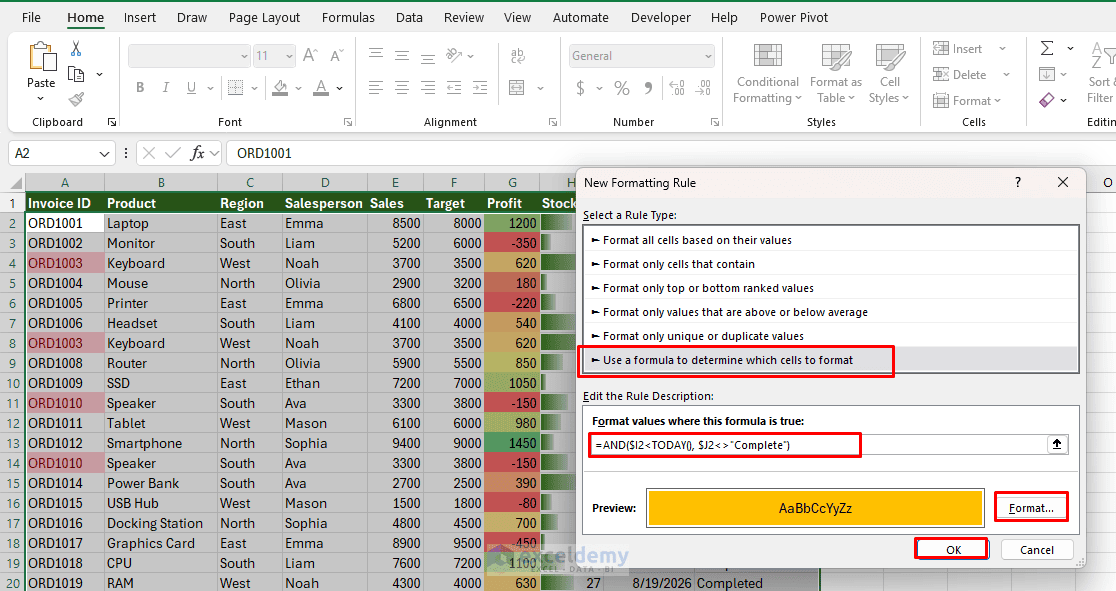Click the Borders icon
The width and height of the screenshot is (1116, 591).
pyautogui.click(x=236, y=88)
